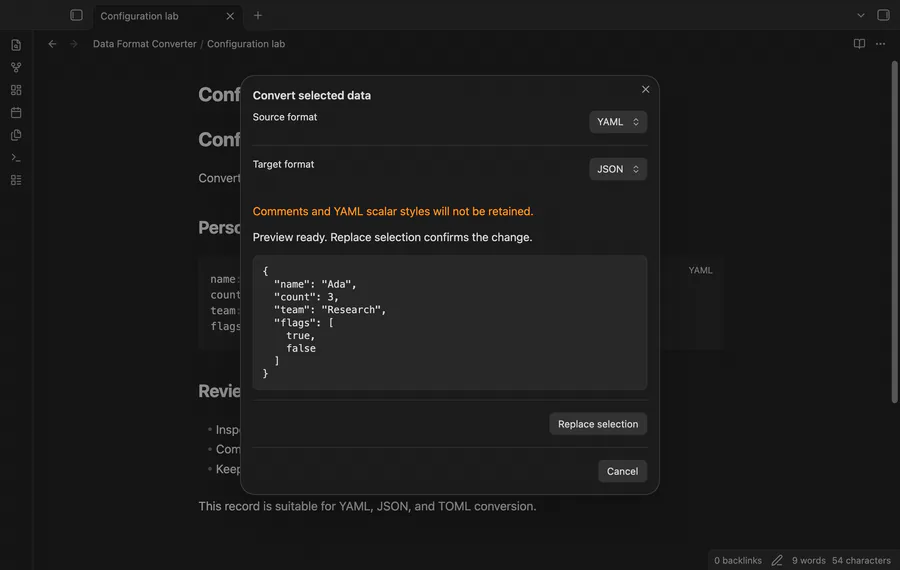This screenshot has height=570, width=900.
Task: Open the tab list chevron at top right
Action: (x=860, y=15)
